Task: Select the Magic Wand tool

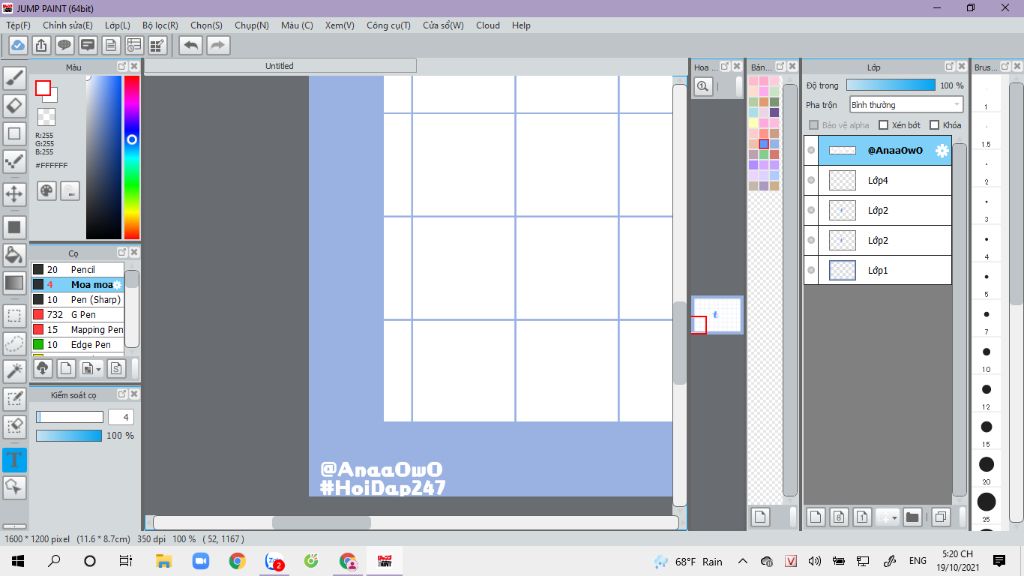Action: coord(14,371)
